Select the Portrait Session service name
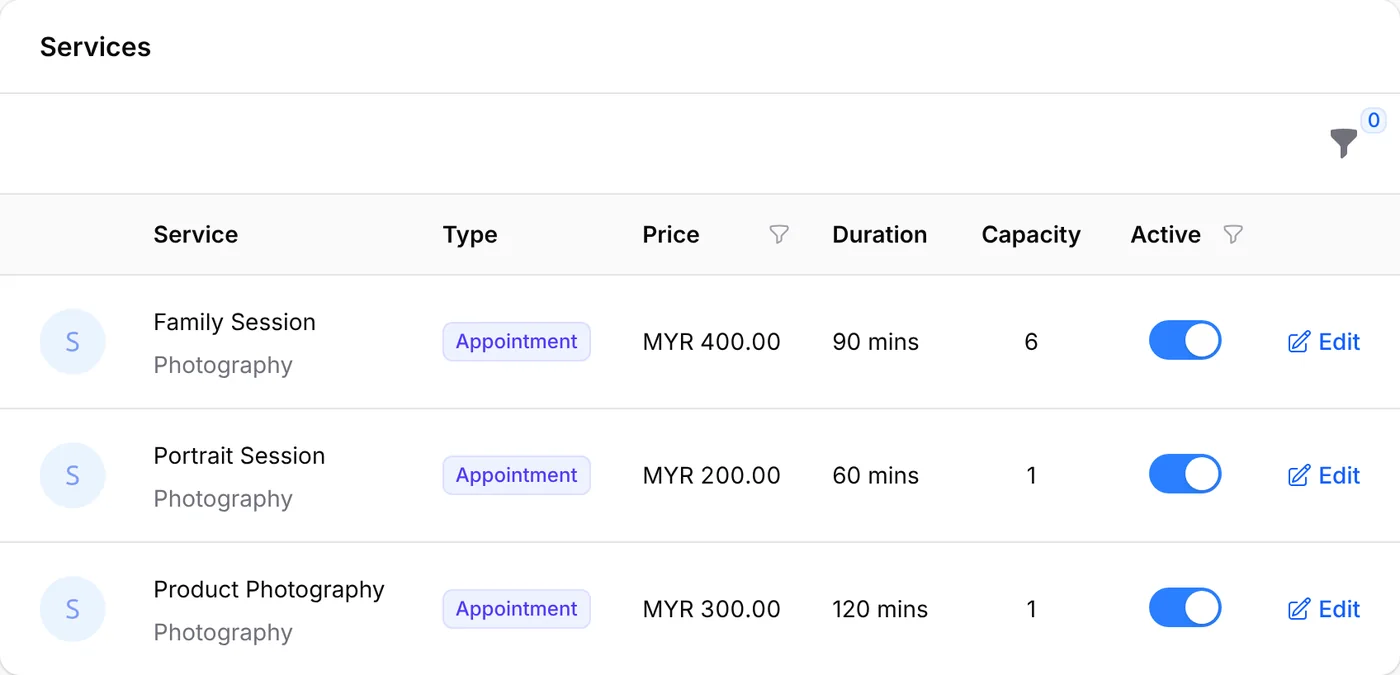 point(239,456)
